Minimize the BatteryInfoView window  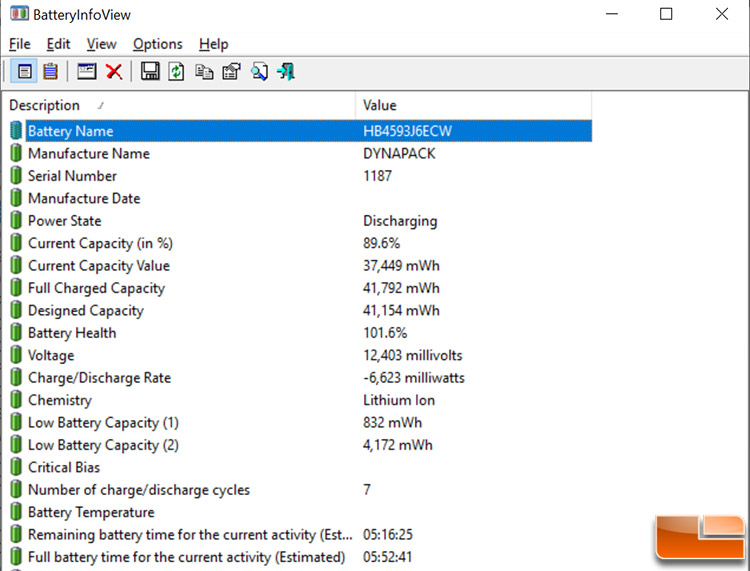click(x=612, y=14)
